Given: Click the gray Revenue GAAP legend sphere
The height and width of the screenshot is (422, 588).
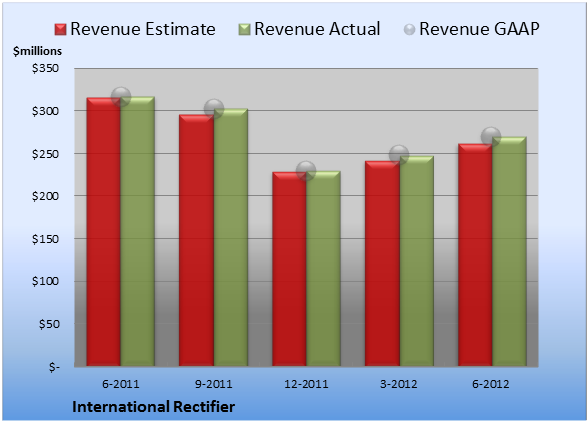Looking at the screenshot, I should [410, 30].
